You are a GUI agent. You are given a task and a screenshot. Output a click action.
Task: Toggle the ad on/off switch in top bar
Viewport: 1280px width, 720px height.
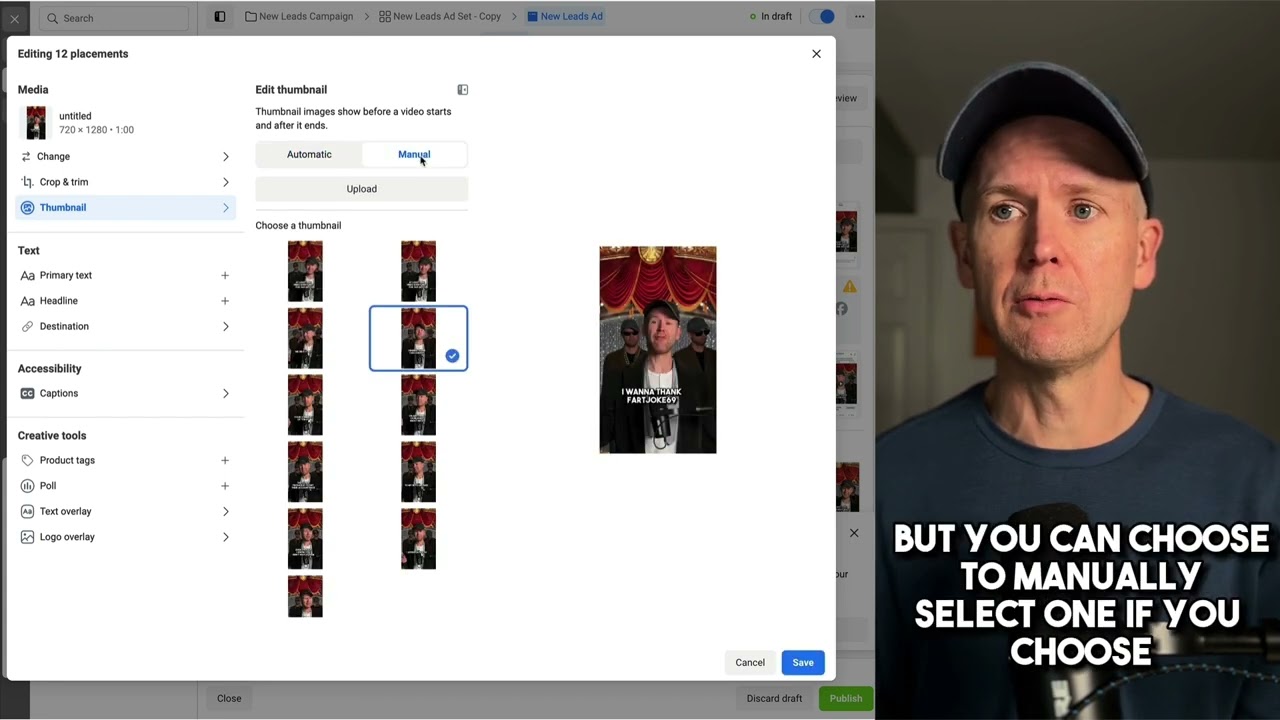[x=821, y=16]
